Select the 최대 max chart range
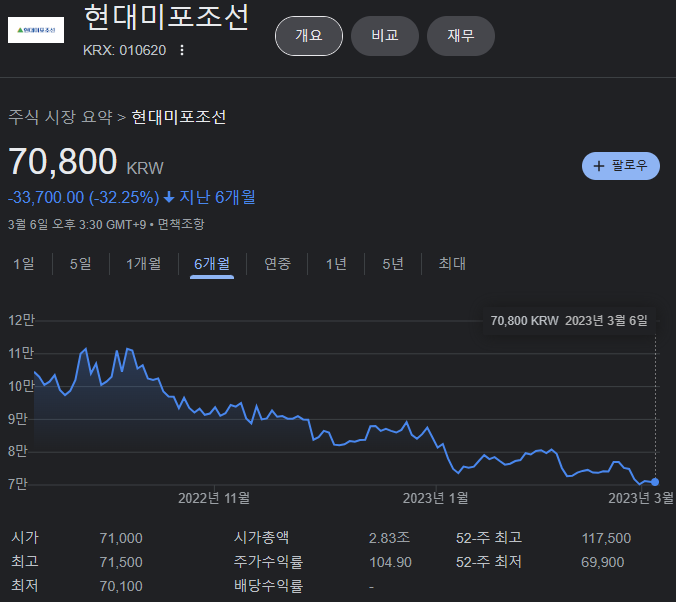The image size is (676, 602). (x=452, y=263)
